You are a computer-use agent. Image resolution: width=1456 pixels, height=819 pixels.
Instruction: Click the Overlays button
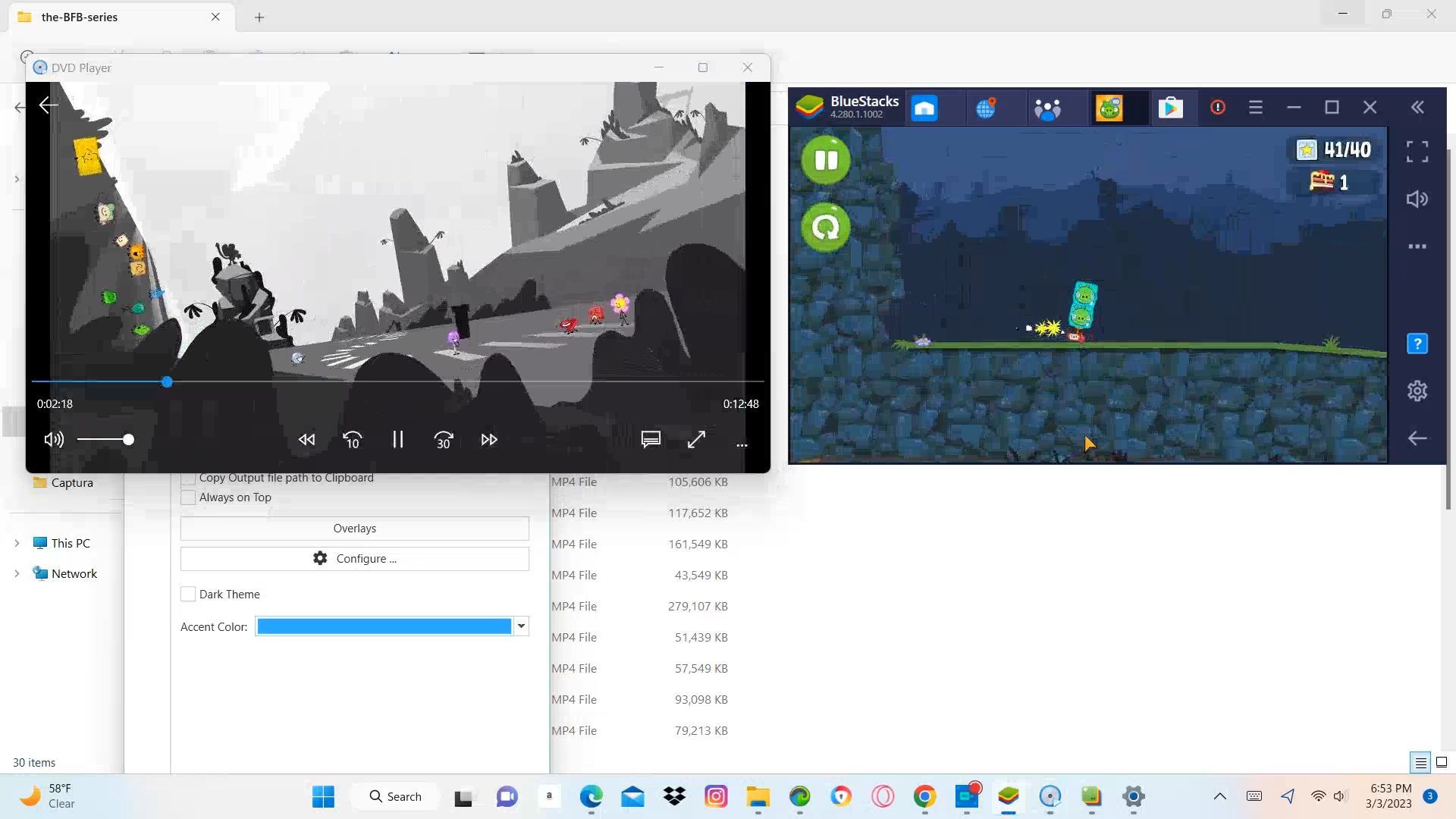(x=354, y=529)
